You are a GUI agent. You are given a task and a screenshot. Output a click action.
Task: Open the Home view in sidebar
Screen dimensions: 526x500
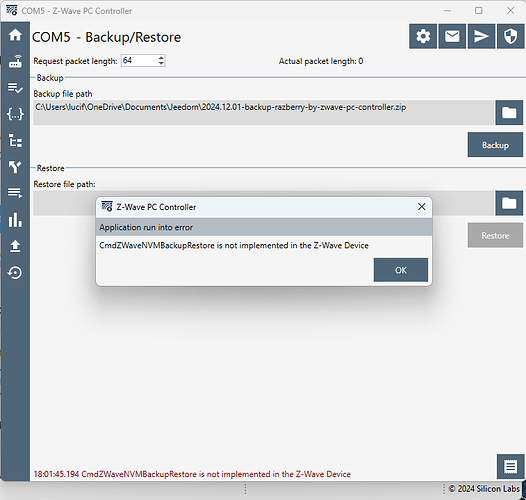pos(15,35)
